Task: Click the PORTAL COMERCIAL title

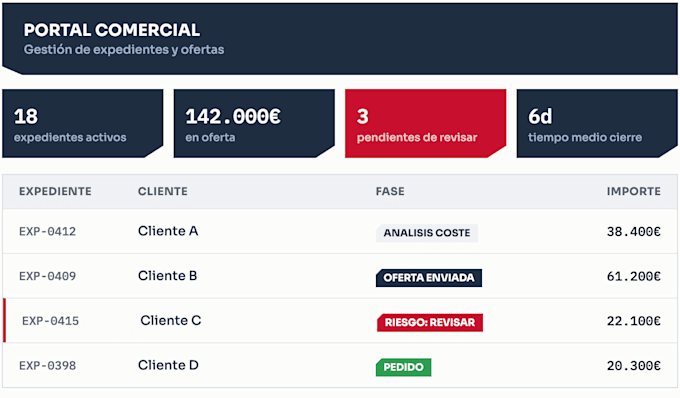Action: pos(112,30)
